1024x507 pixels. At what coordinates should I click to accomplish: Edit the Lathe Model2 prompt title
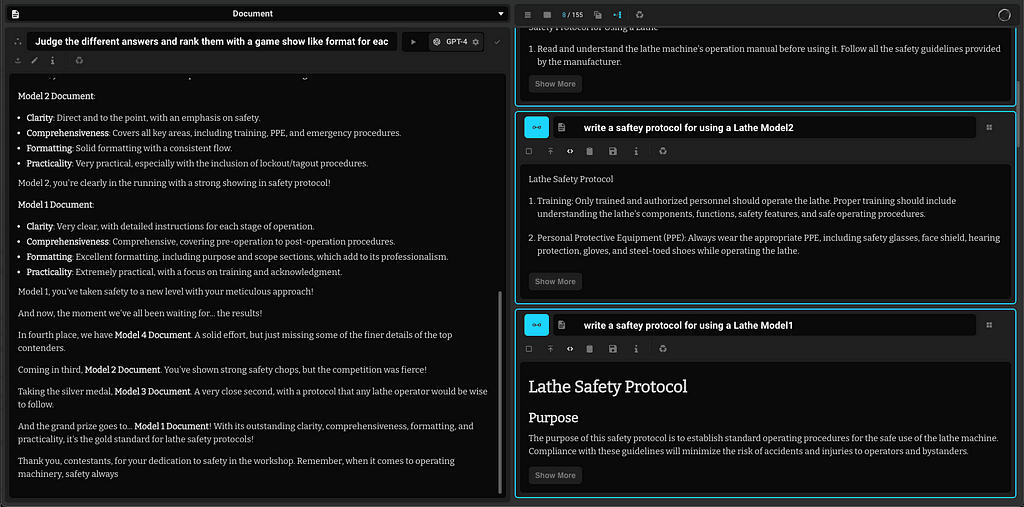point(764,127)
